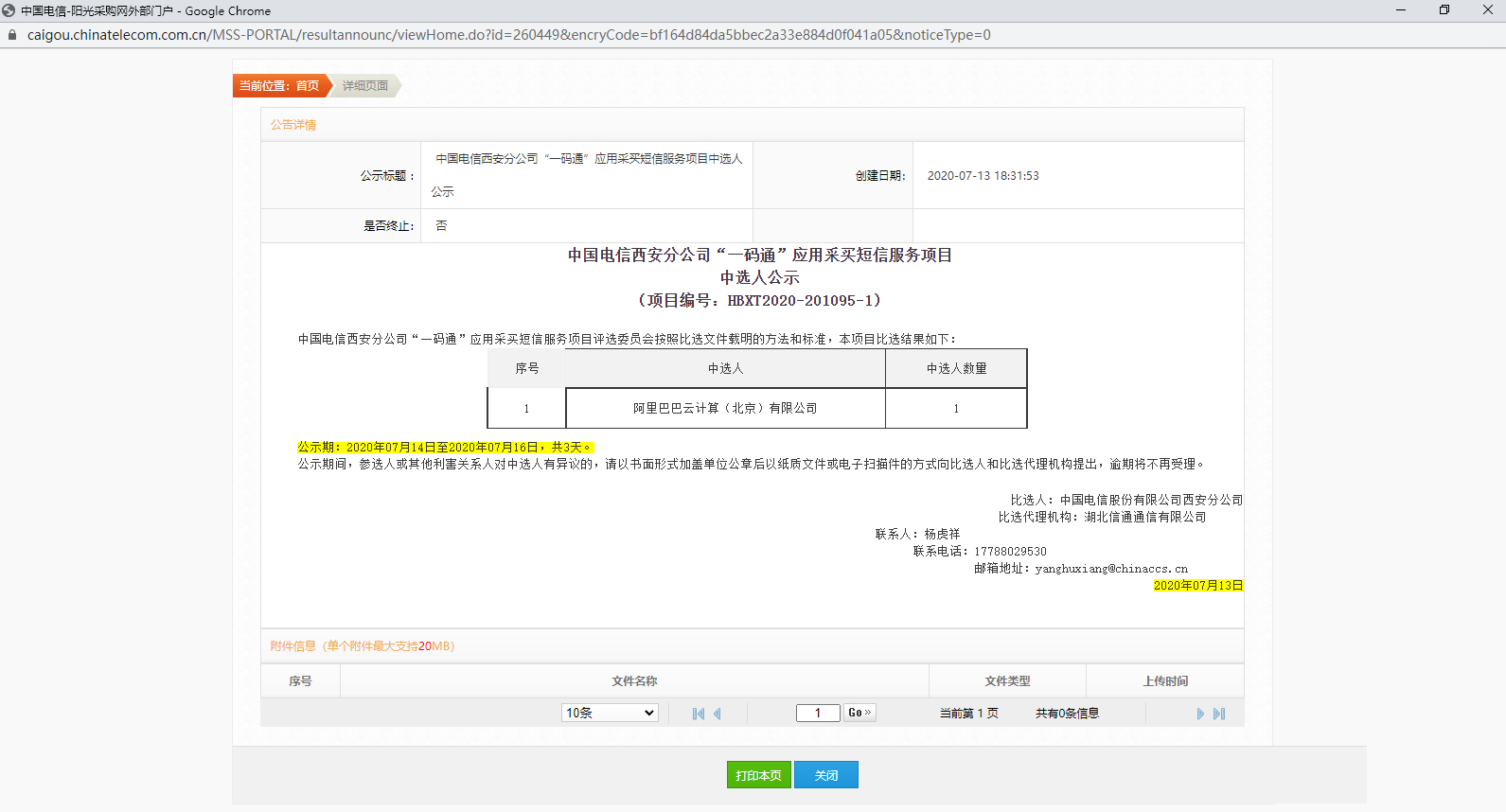Screen dimensions: 1506x812
Task: Click the green 打印本页 button
Action: pos(759,775)
